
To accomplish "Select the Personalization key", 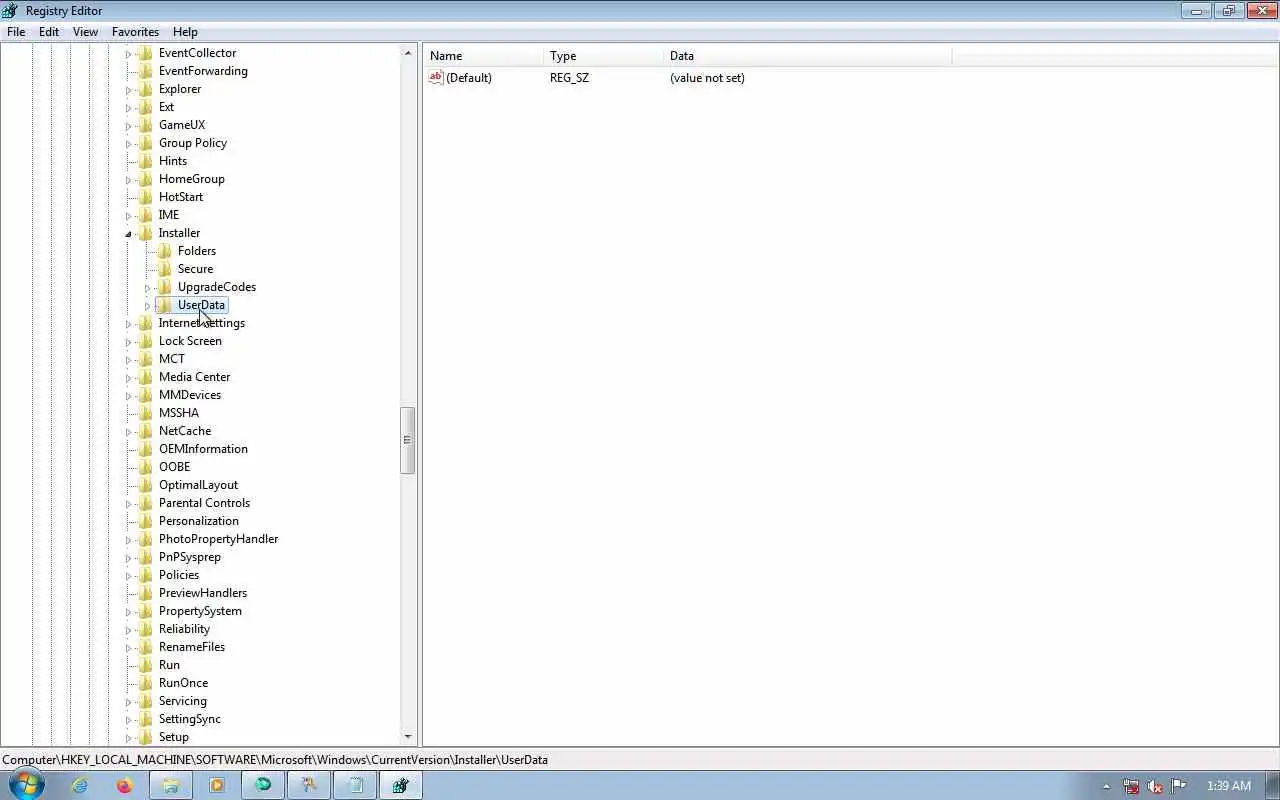I will 198,521.
